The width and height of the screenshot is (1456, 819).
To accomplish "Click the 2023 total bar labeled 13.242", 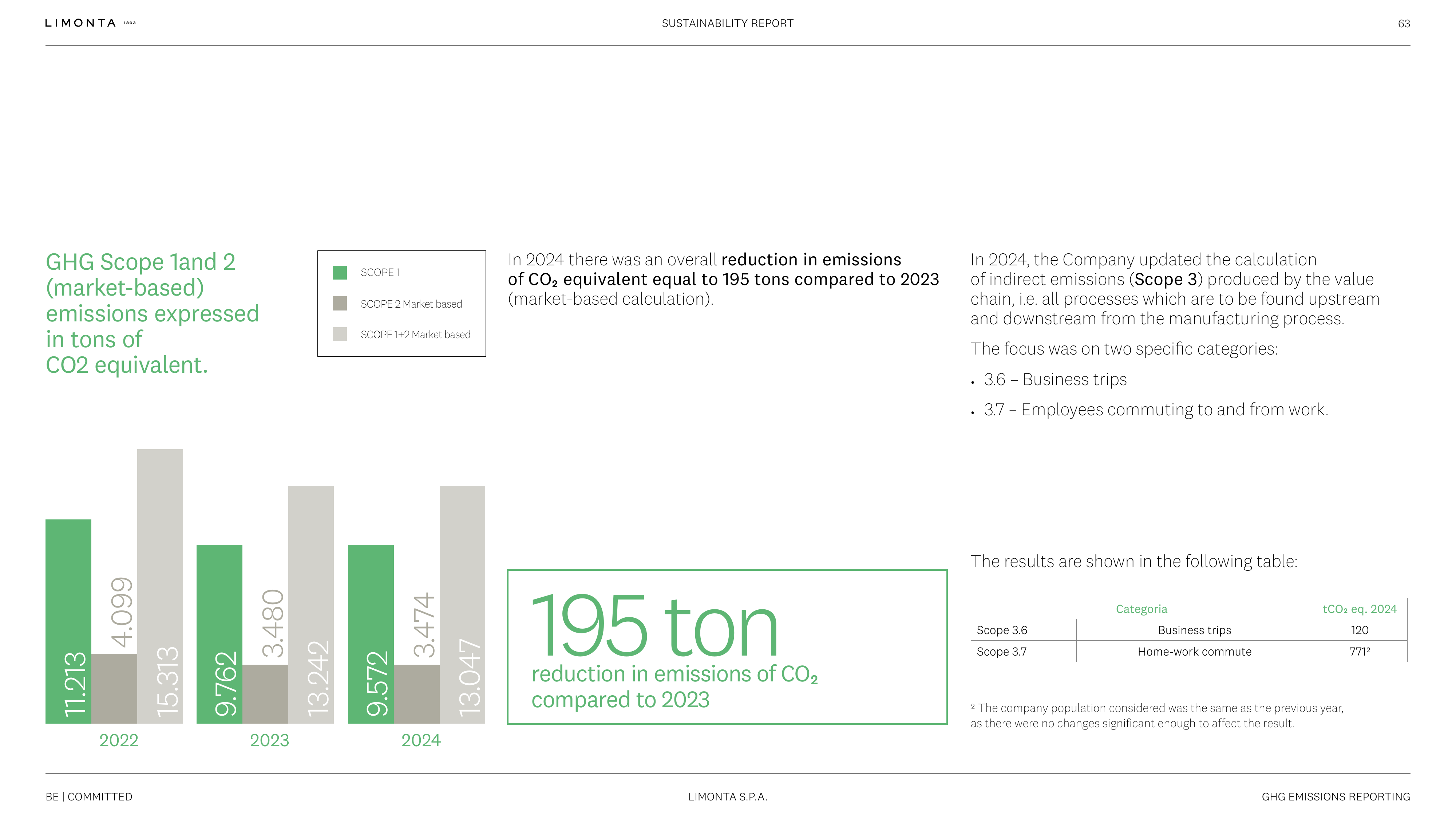I will click(x=311, y=605).
